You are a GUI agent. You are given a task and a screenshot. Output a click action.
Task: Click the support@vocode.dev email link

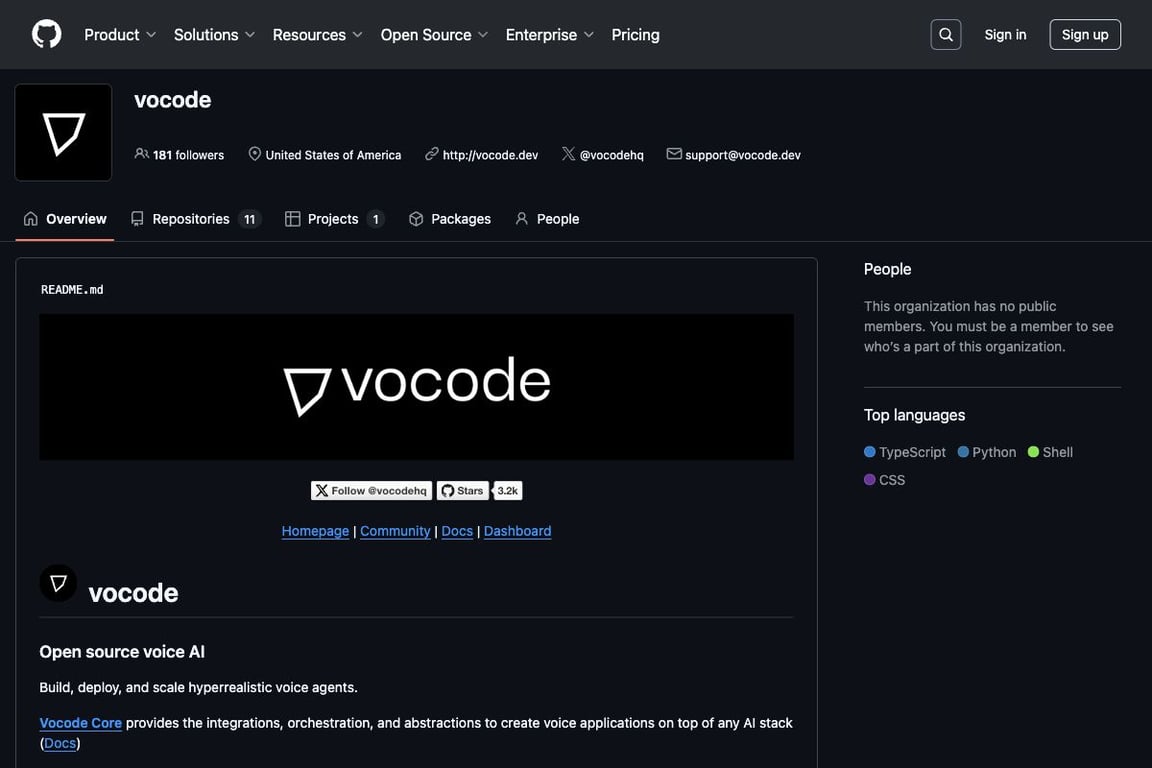(x=743, y=155)
